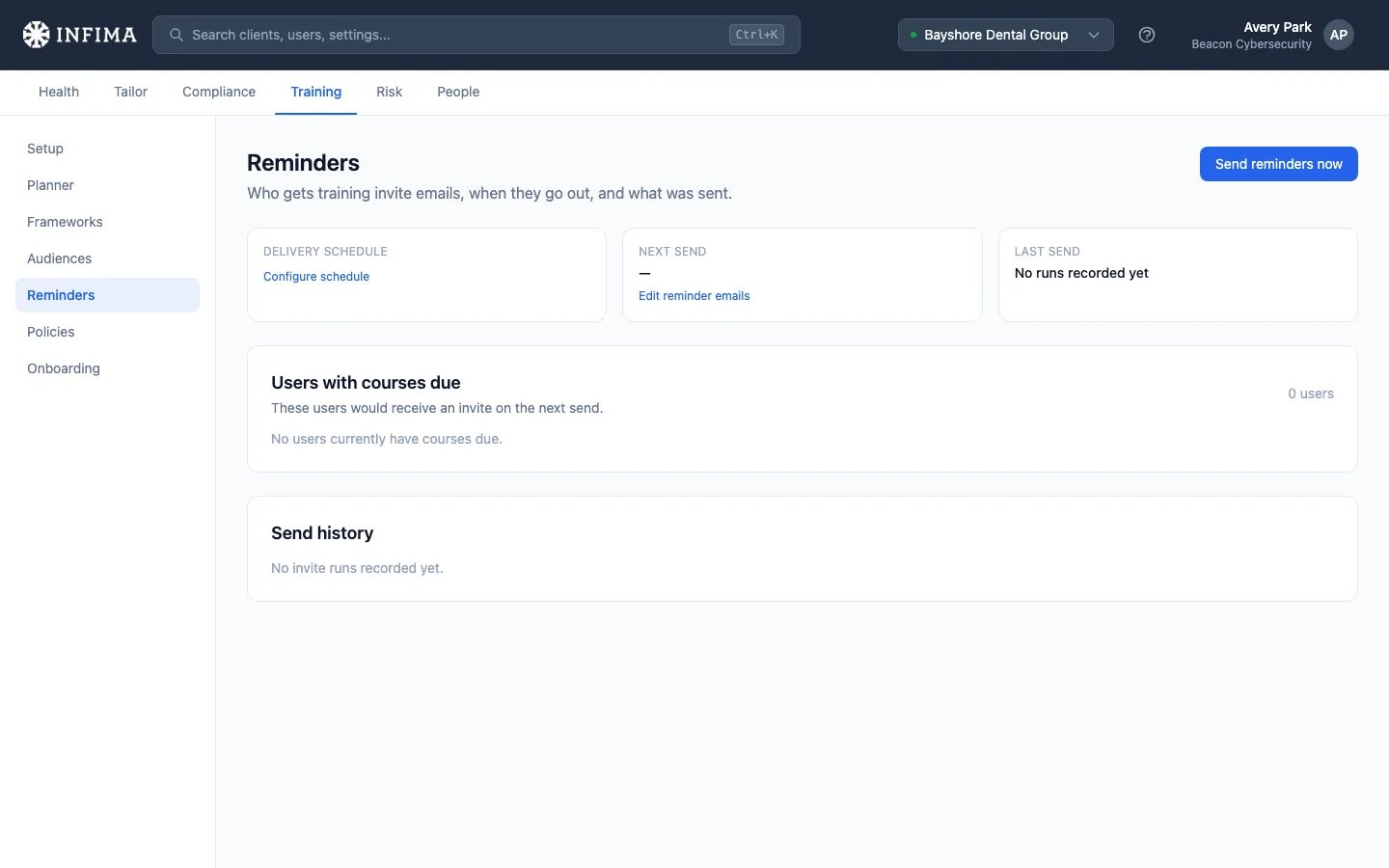Click the No invite runs recorded yet text
This screenshot has height=868, width=1389.
(x=357, y=568)
